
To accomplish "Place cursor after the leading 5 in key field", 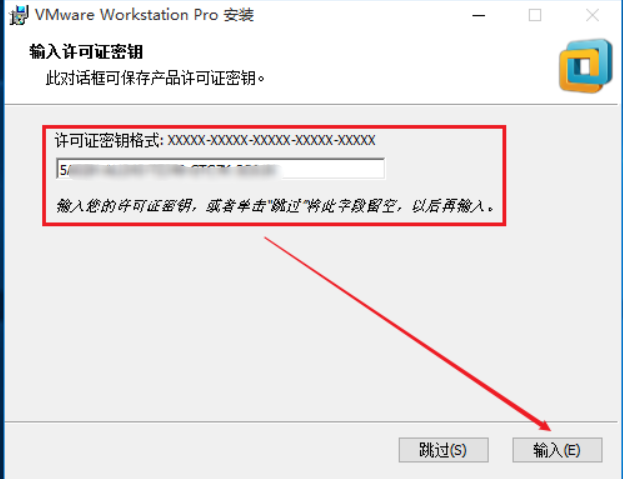I will [67, 170].
